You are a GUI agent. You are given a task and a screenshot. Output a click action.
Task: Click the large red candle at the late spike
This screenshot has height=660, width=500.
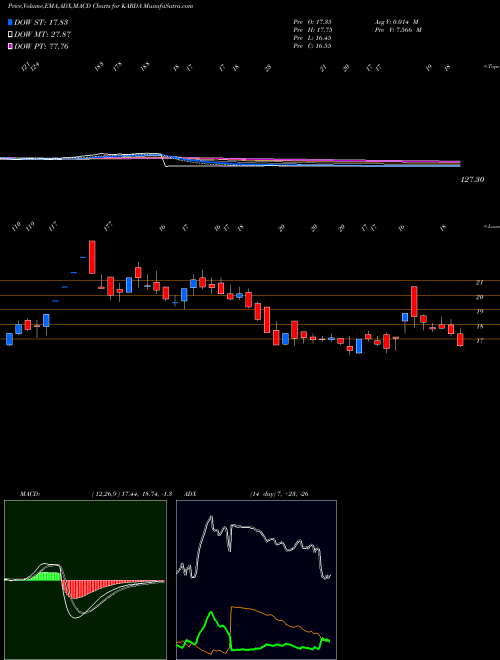point(414,301)
